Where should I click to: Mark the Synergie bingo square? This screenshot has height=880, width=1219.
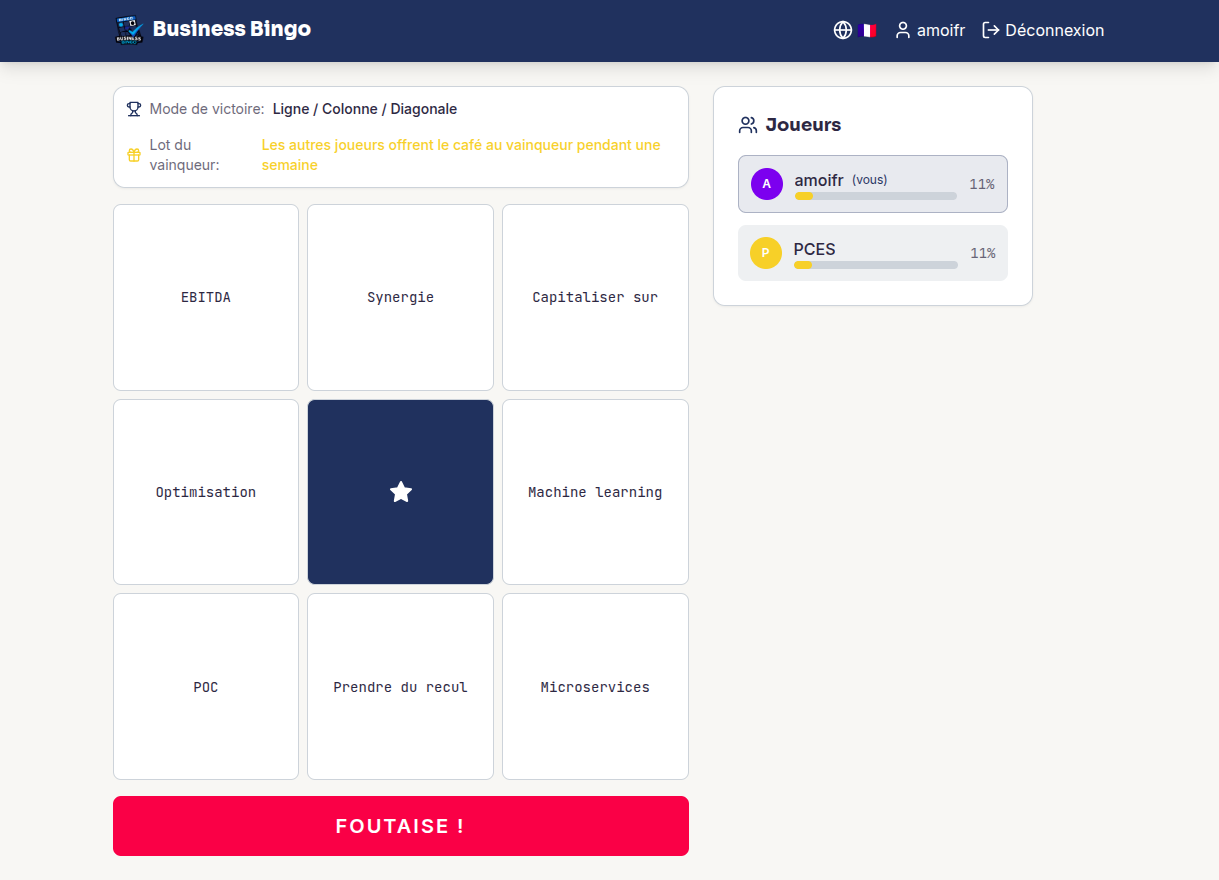point(400,297)
